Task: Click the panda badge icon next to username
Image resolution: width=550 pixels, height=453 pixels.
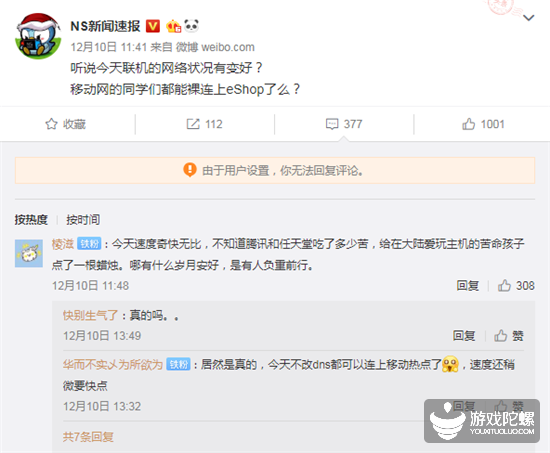Action: click(192, 25)
